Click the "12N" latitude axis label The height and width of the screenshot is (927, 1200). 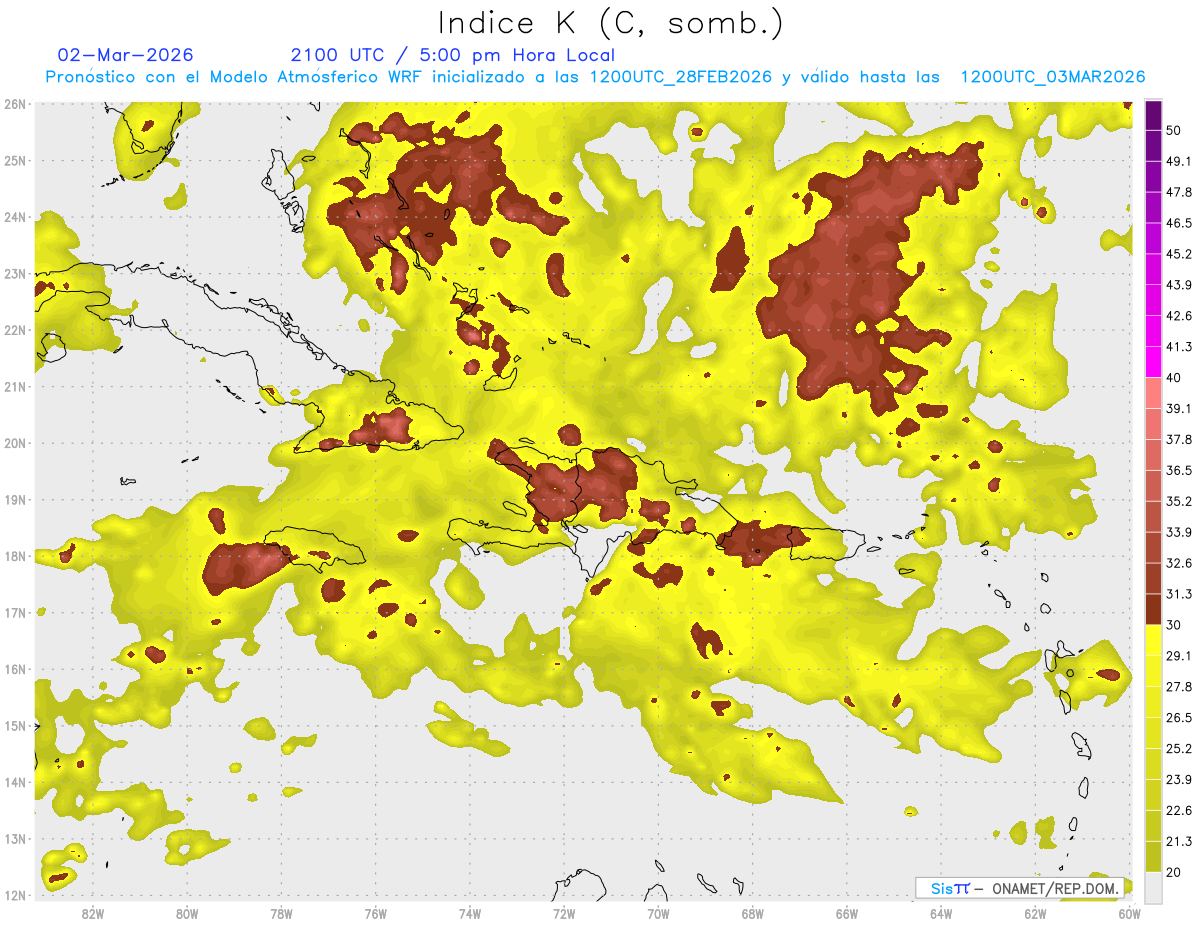click(14, 895)
